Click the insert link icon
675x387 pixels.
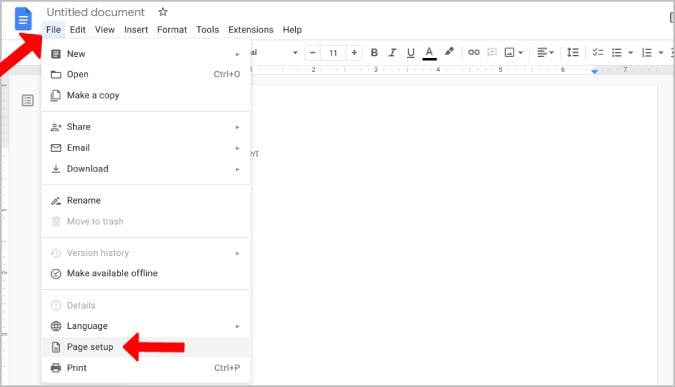(x=474, y=52)
